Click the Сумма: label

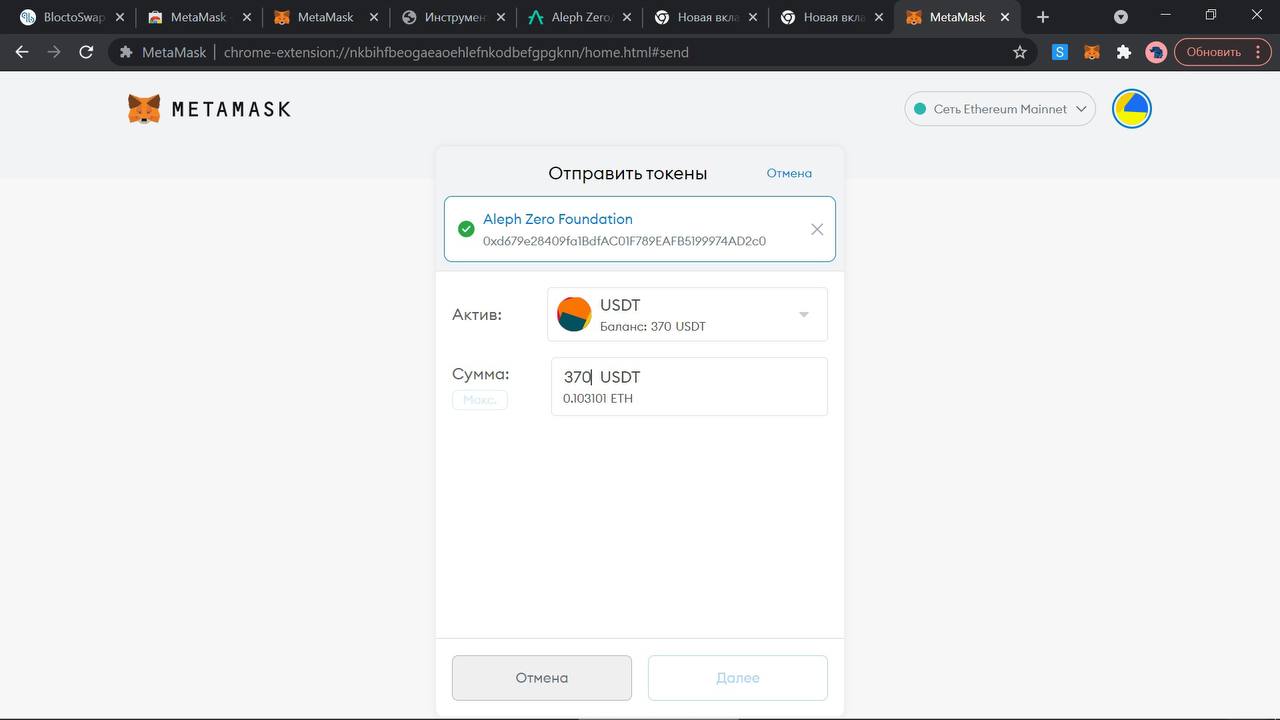tap(481, 374)
